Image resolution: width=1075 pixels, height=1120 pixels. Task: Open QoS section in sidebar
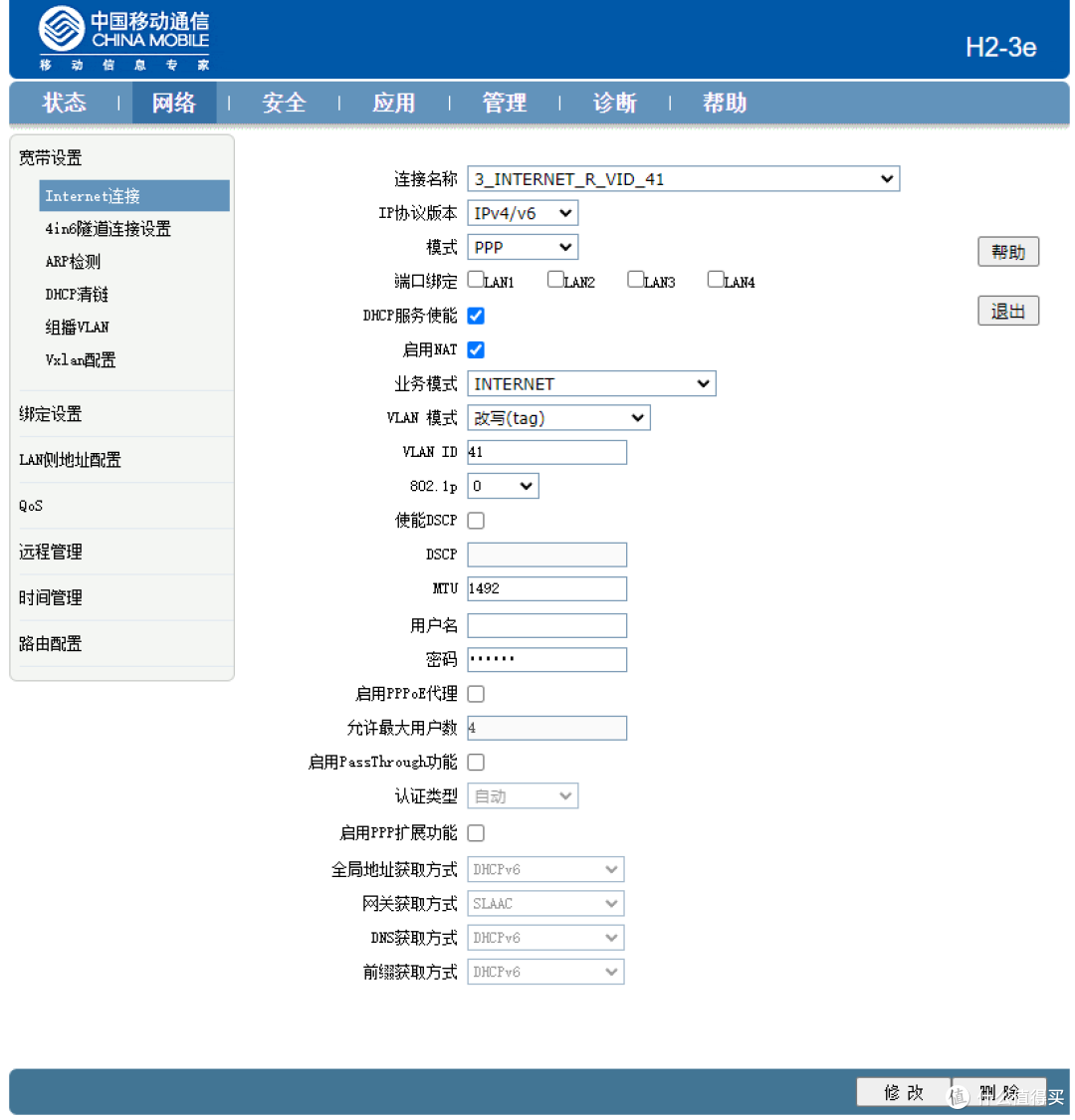pyautogui.click(x=31, y=506)
